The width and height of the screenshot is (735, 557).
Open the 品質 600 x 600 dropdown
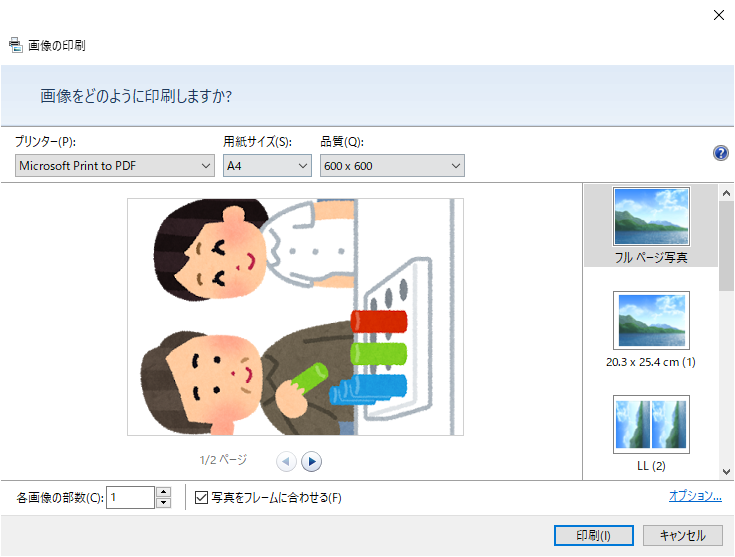392,165
